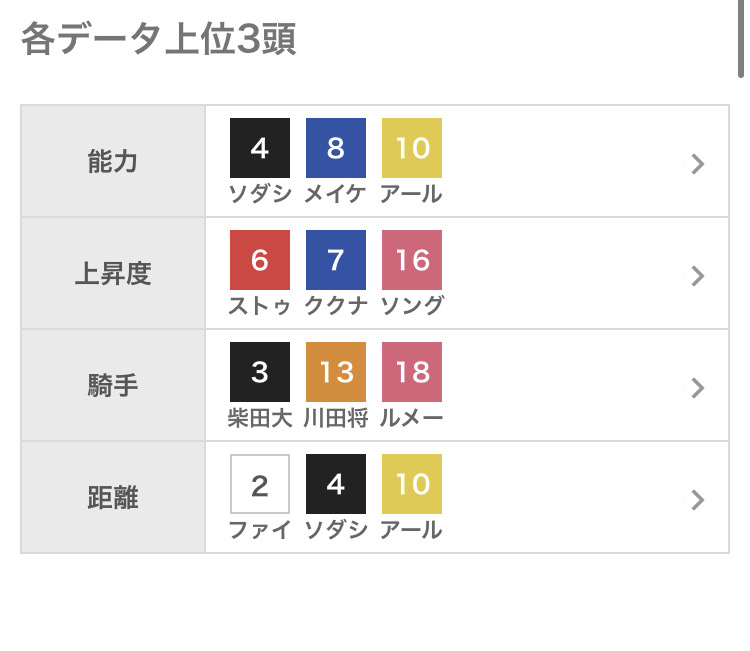This screenshot has width=750, height=651.
Task: Click orange number 13 川田将 badge
Action: click(x=336, y=372)
